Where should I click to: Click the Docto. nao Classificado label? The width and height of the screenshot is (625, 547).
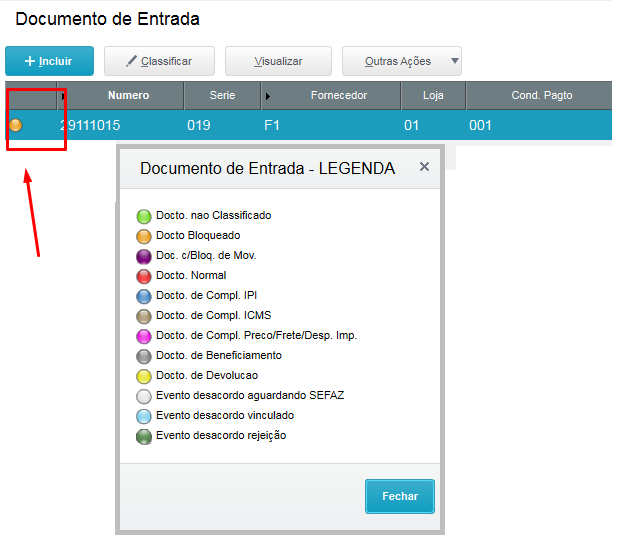pos(214,215)
